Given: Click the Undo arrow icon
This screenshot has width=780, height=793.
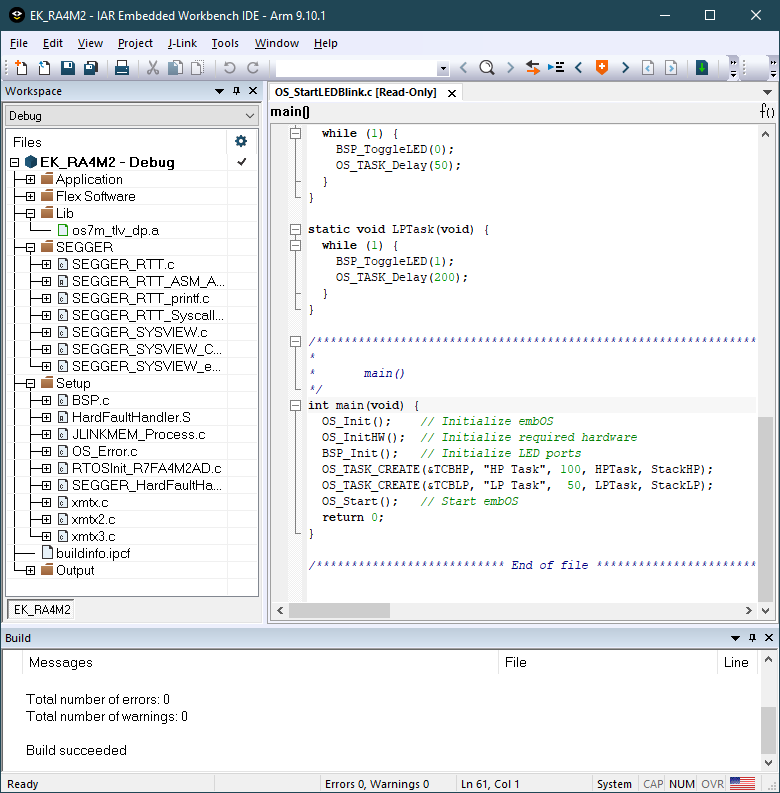Looking at the screenshot, I should 229,68.
